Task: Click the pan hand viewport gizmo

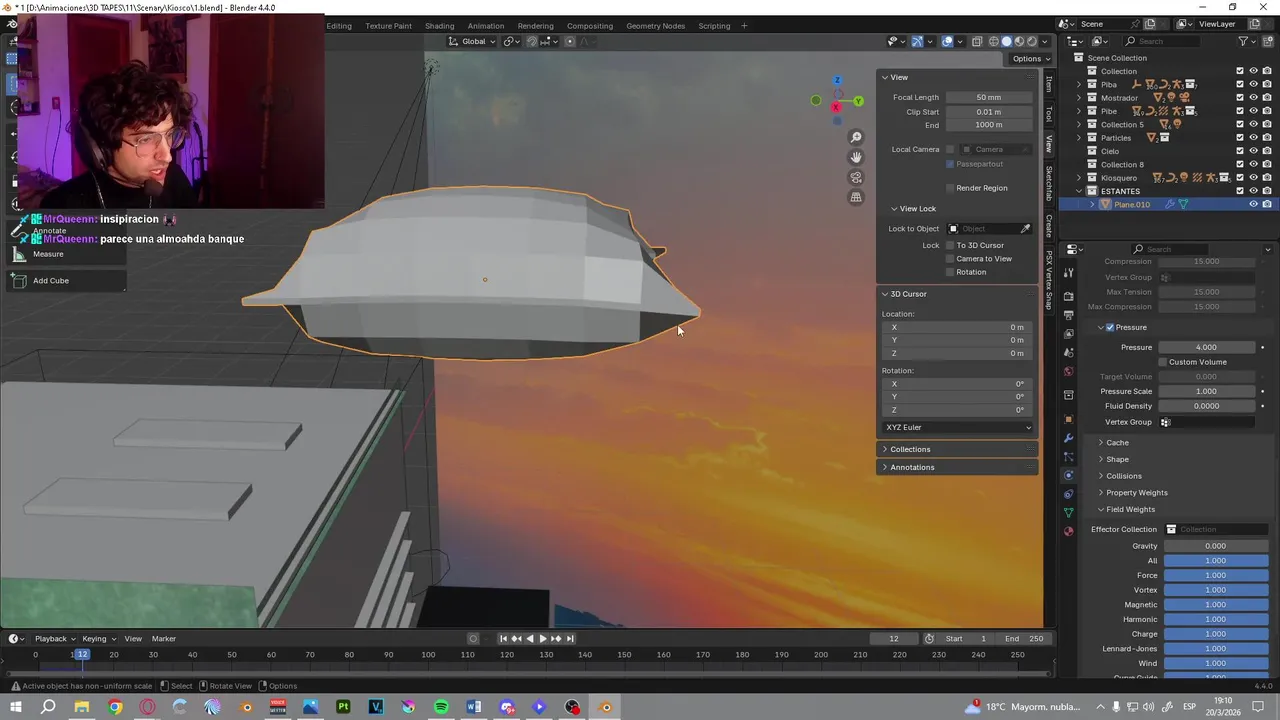Action: pos(856,157)
